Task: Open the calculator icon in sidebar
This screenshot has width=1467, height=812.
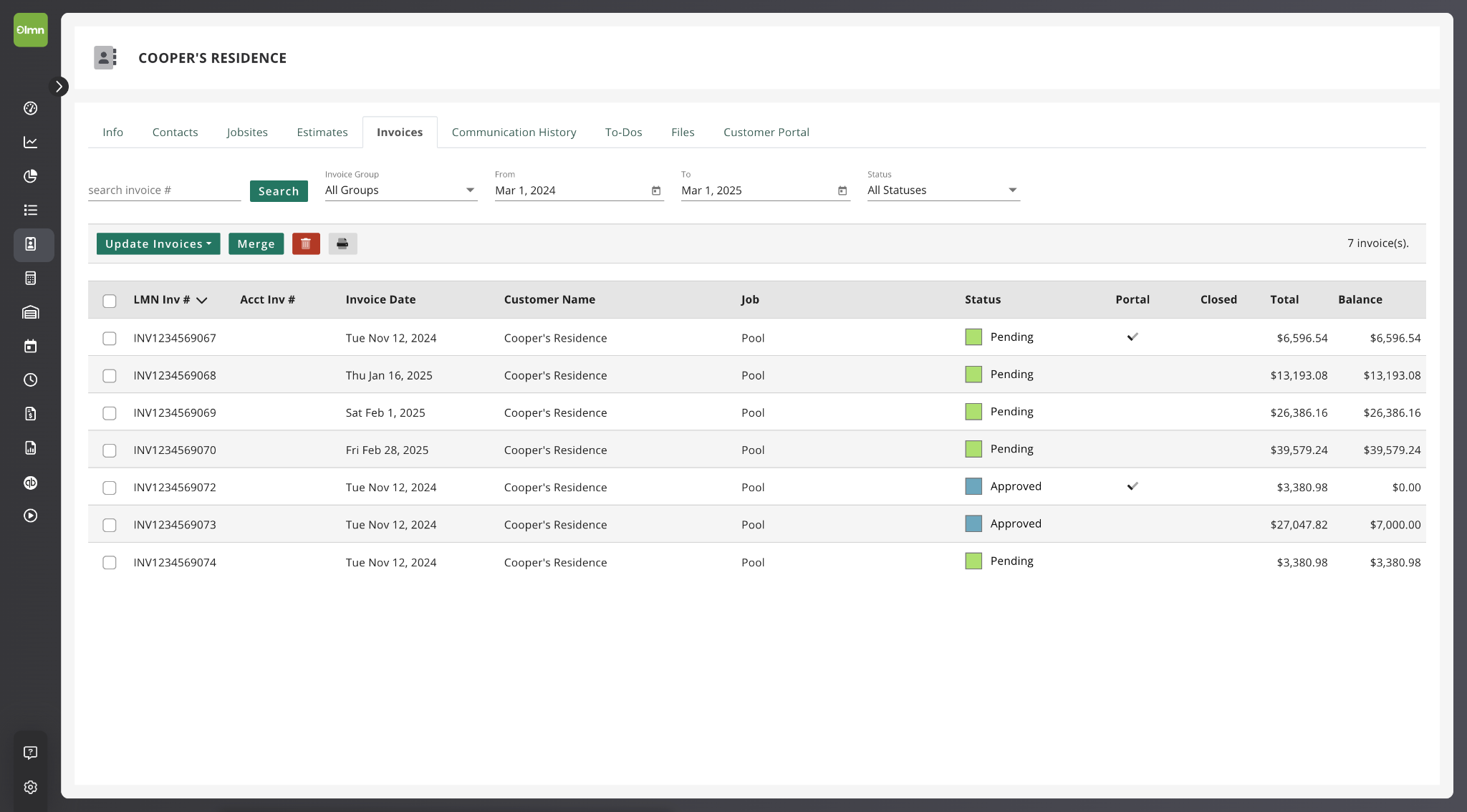Action: 31,278
